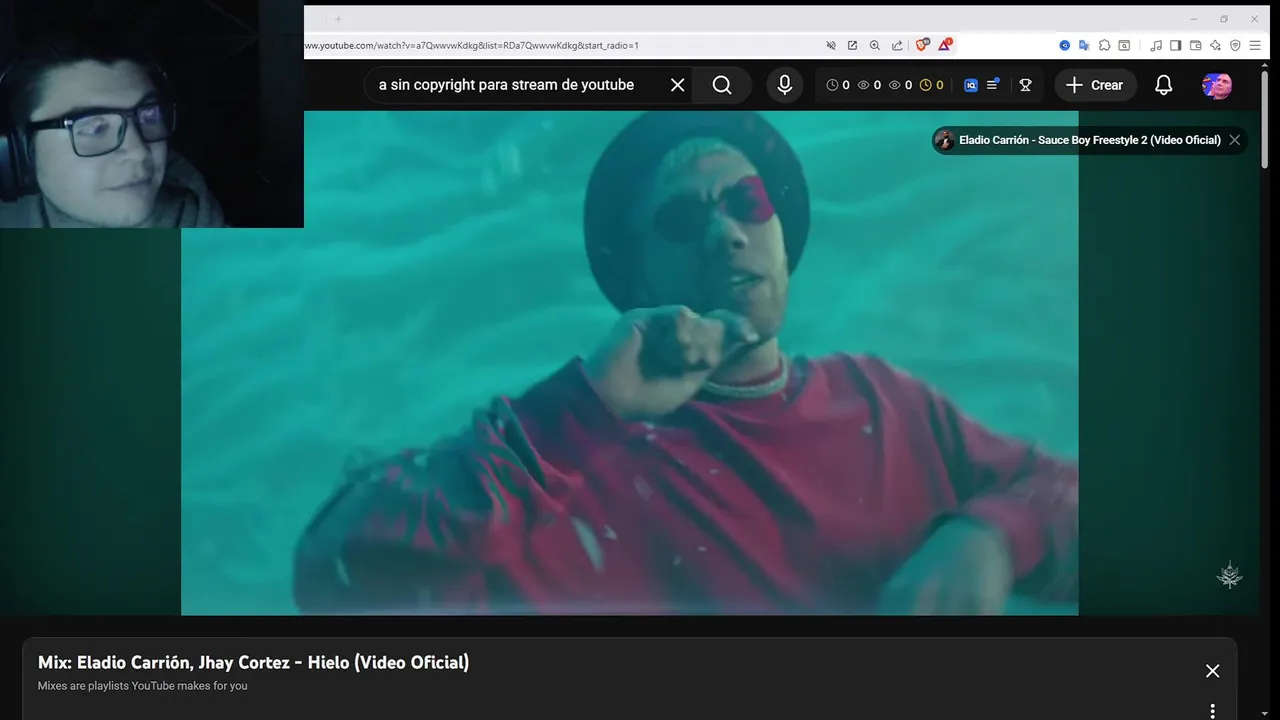The image size is (1280, 720).
Task: Click the yellow clock counter in vidIQ bar
Action: click(932, 85)
